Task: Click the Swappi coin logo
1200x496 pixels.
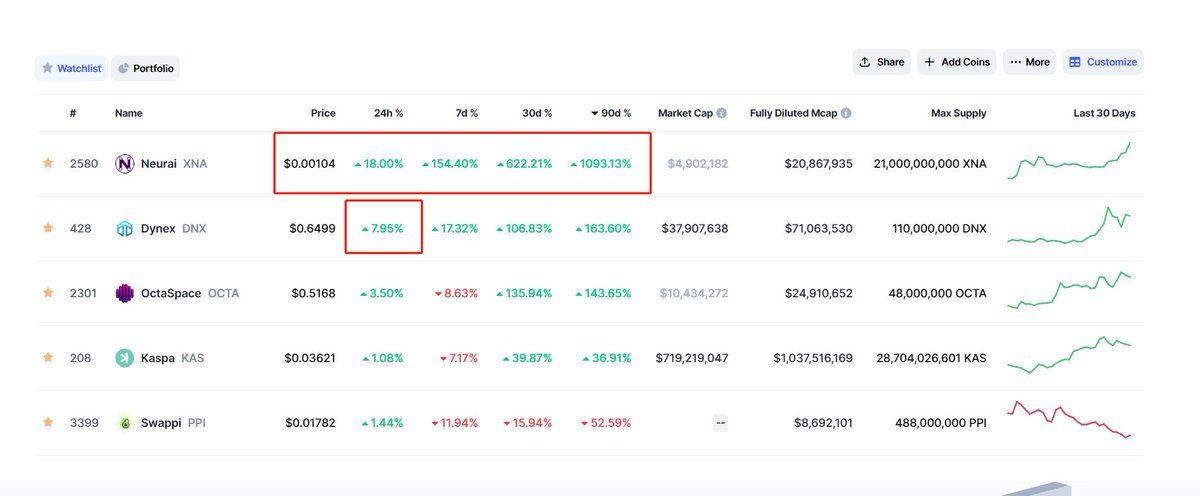Action: pos(125,423)
